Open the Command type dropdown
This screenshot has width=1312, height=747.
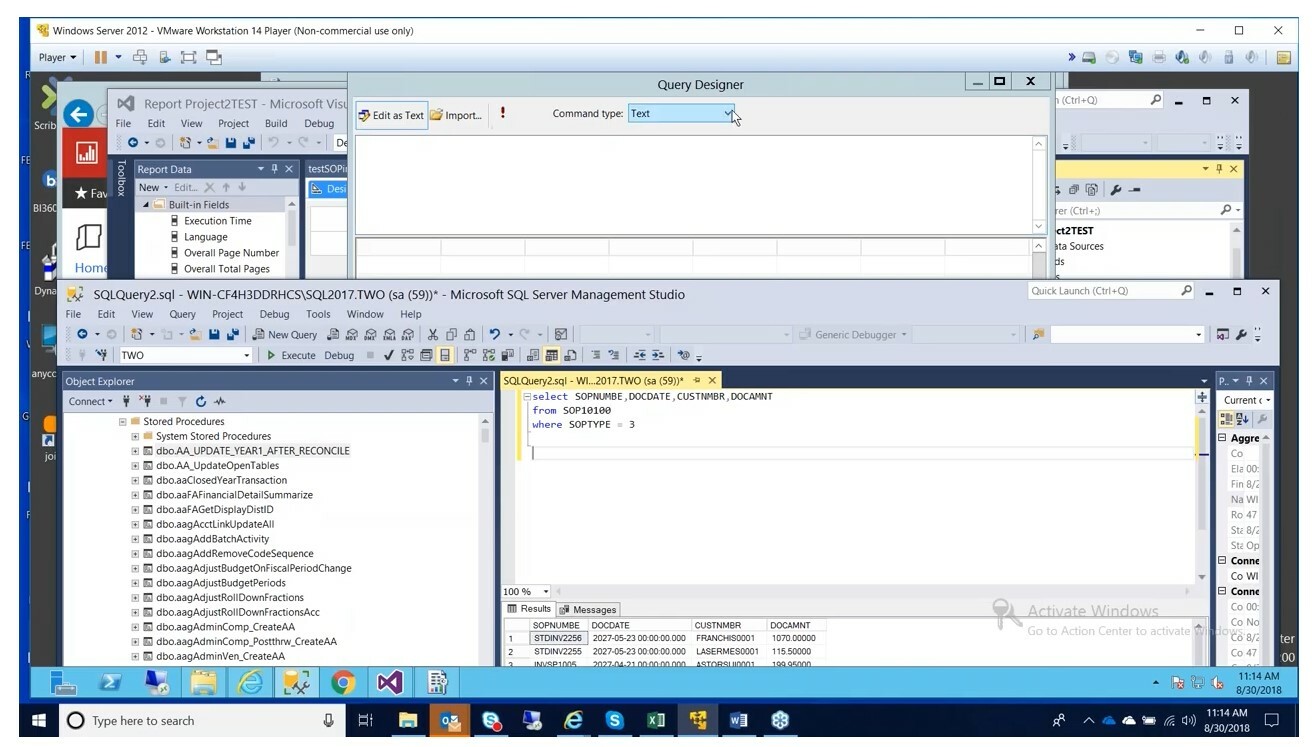tap(727, 113)
